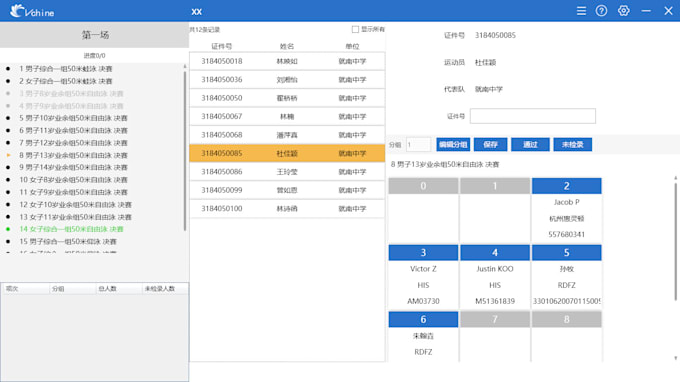Viewport: 680px width, 382px height.
Task: Focus the 证件号 input field
Action: point(533,116)
